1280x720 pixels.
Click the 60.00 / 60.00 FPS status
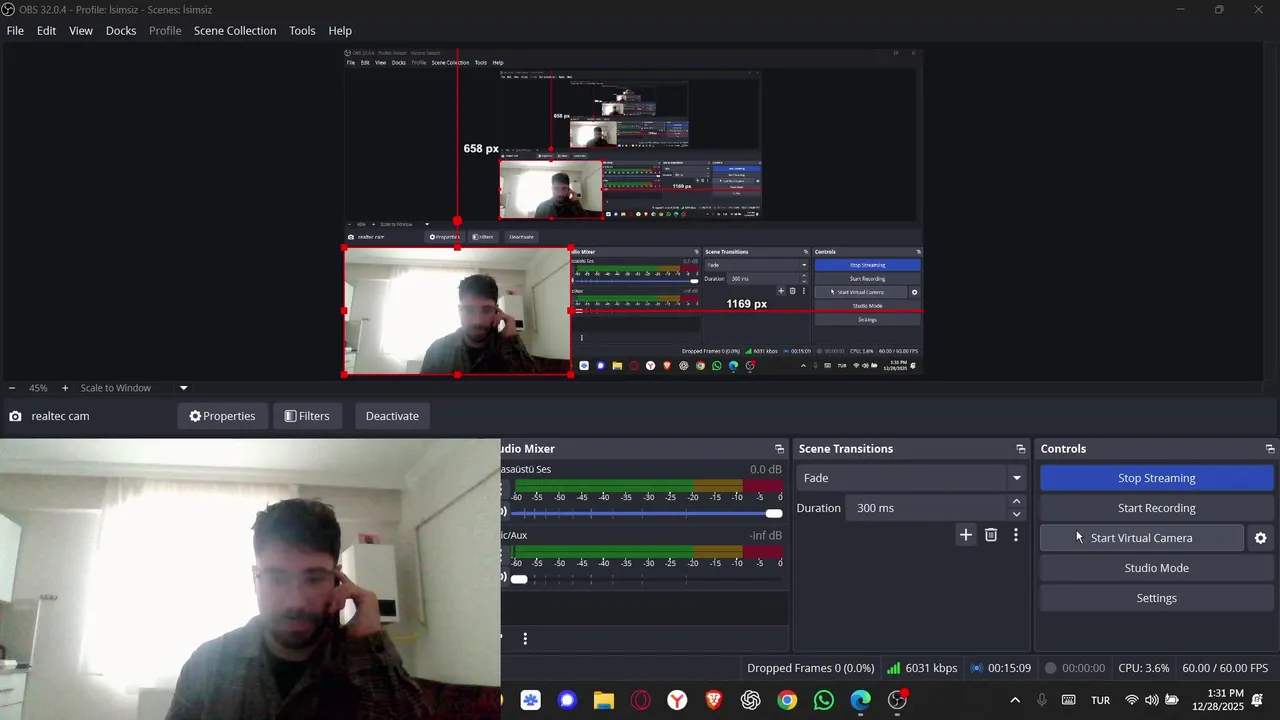(1225, 668)
